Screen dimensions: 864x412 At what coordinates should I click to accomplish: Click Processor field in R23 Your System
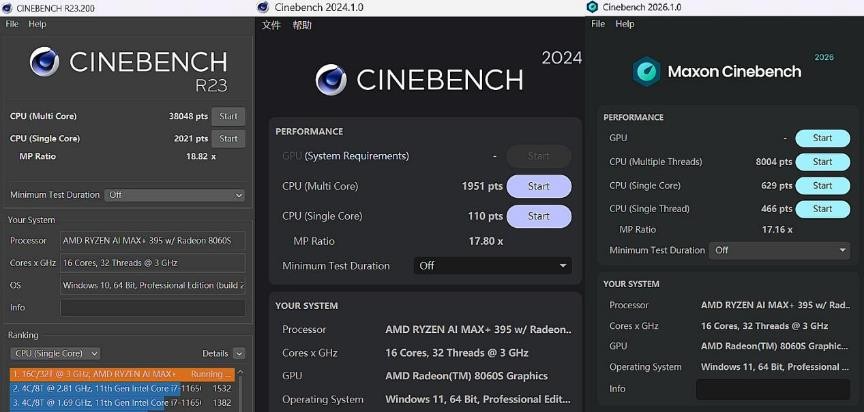[x=153, y=241]
